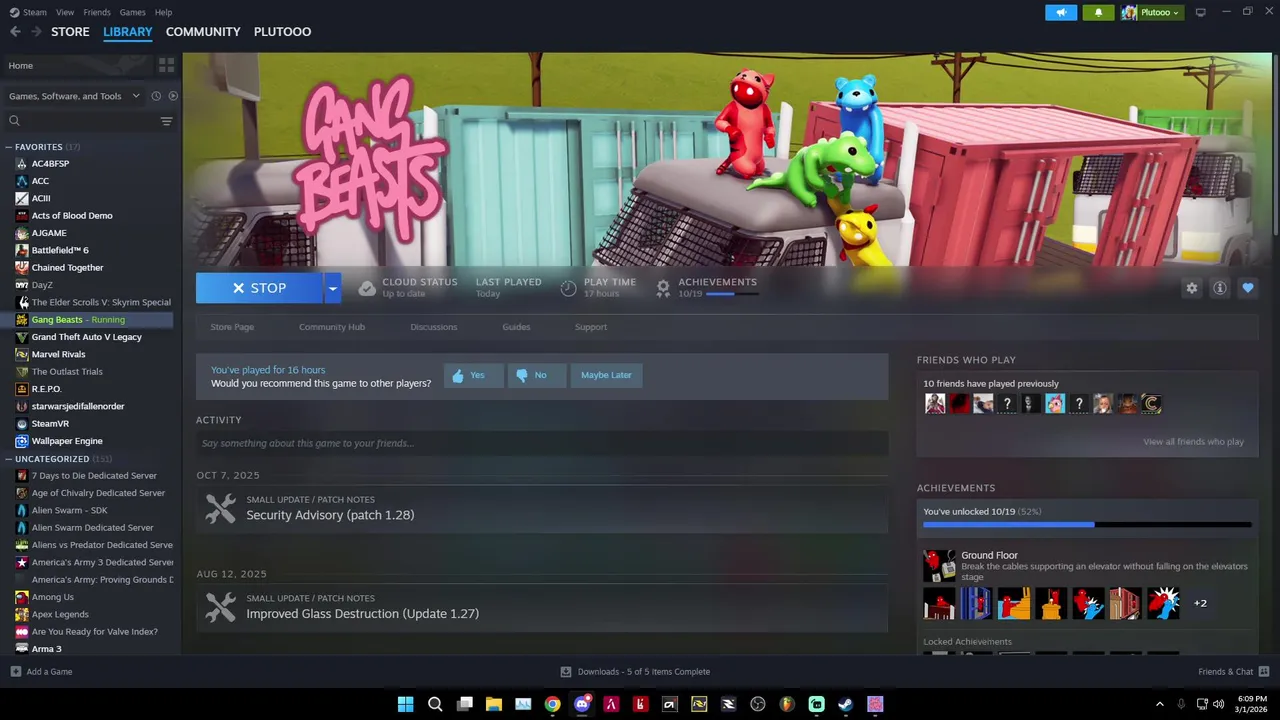
Task: Click the back navigation arrow
Action: pos(15,32)
